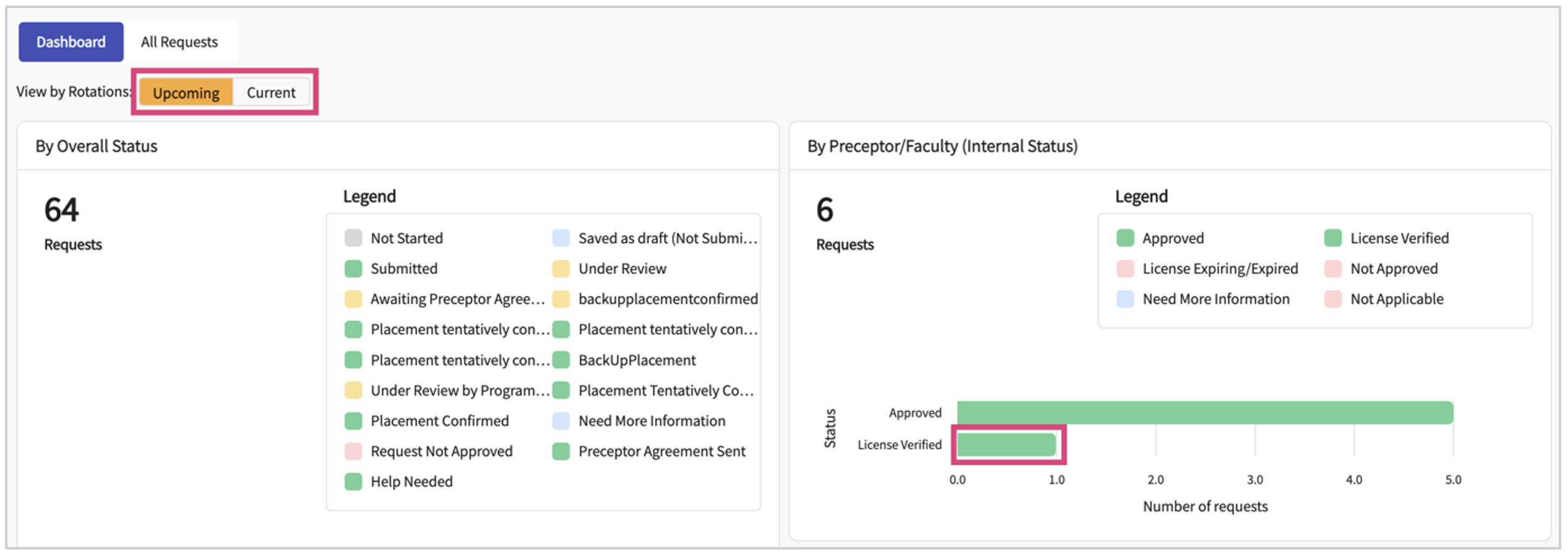The height and width of the screenshot is (557, 1568).
Task: Select the Placement Confirmed legend entry
Action: (x=439, y=421)
